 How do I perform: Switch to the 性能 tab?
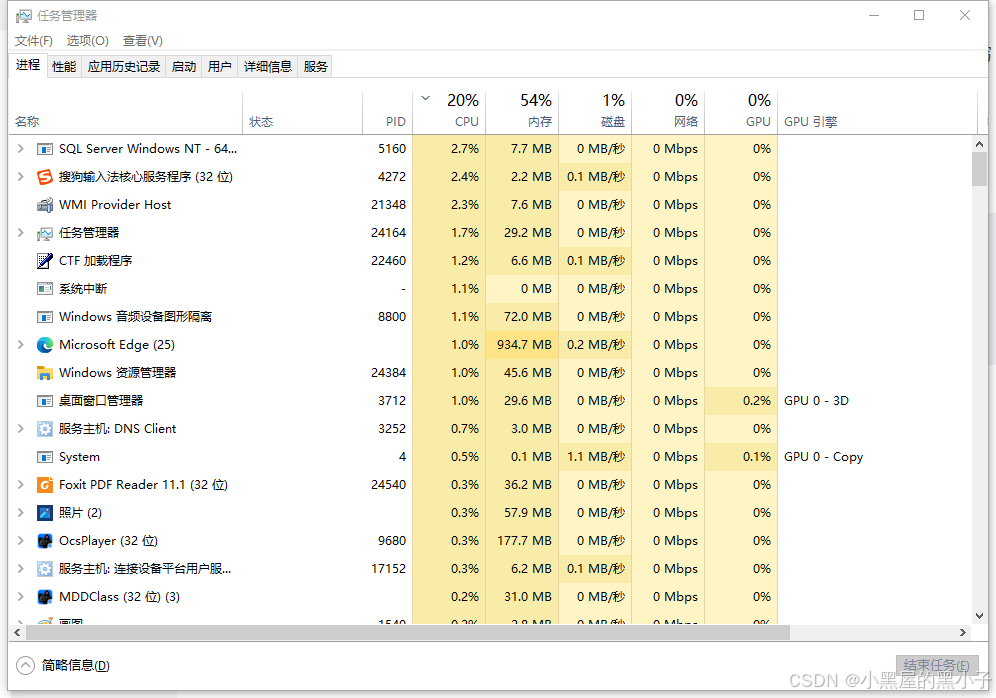(x=64, y=67)
